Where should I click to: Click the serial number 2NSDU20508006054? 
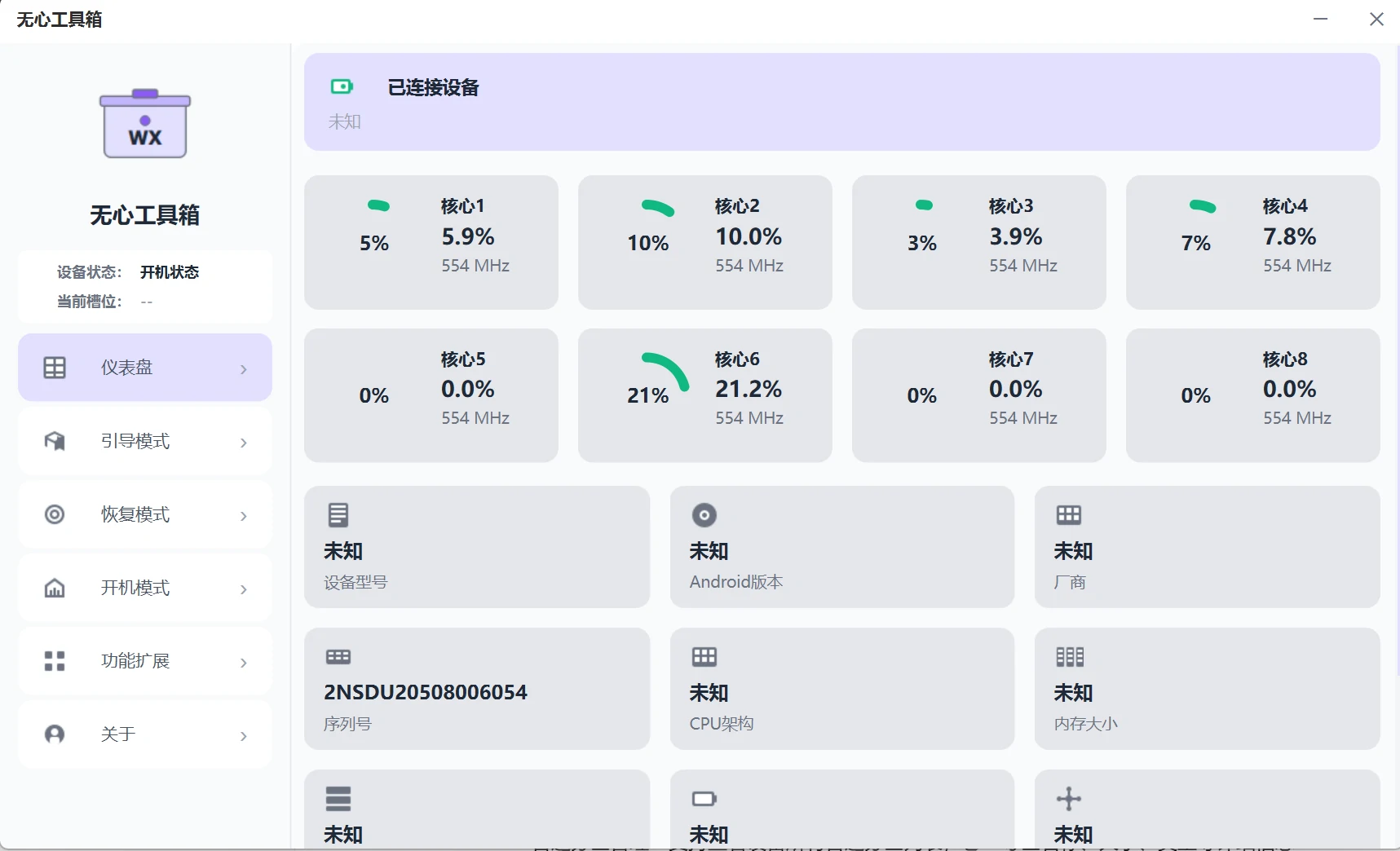coord(426,692)
